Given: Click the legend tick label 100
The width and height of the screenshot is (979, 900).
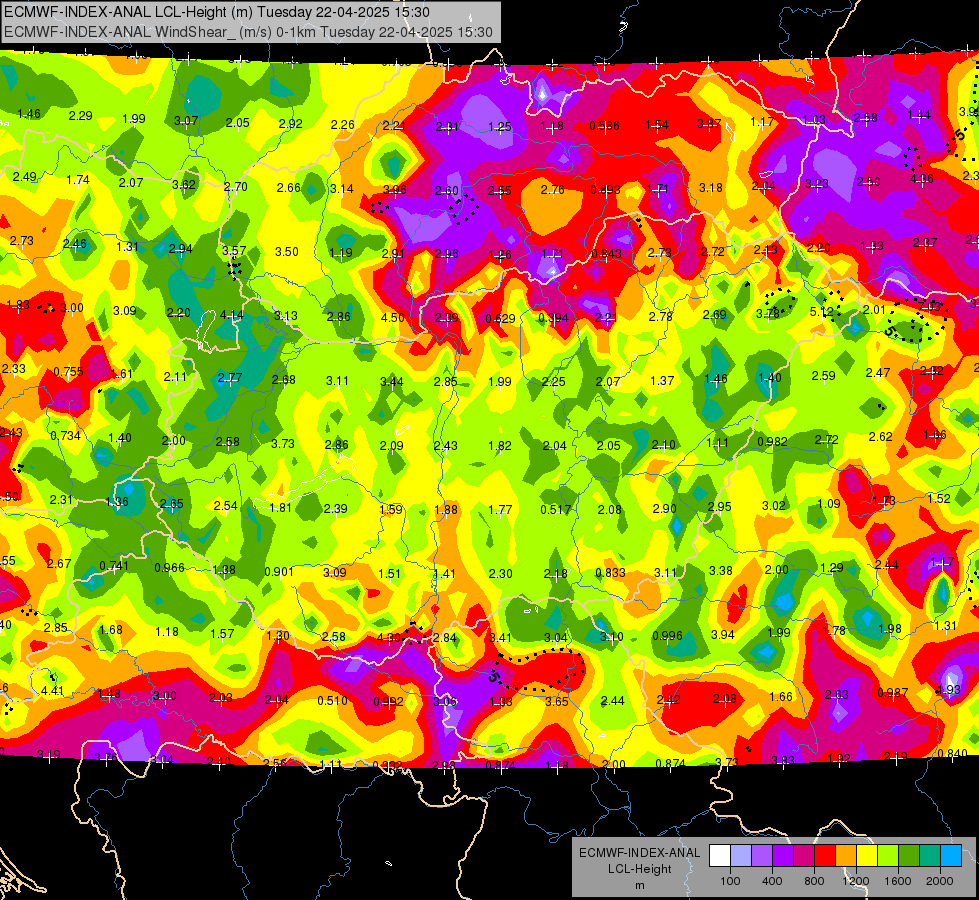Looking at the screenshot, I should (x=730, y=881).
